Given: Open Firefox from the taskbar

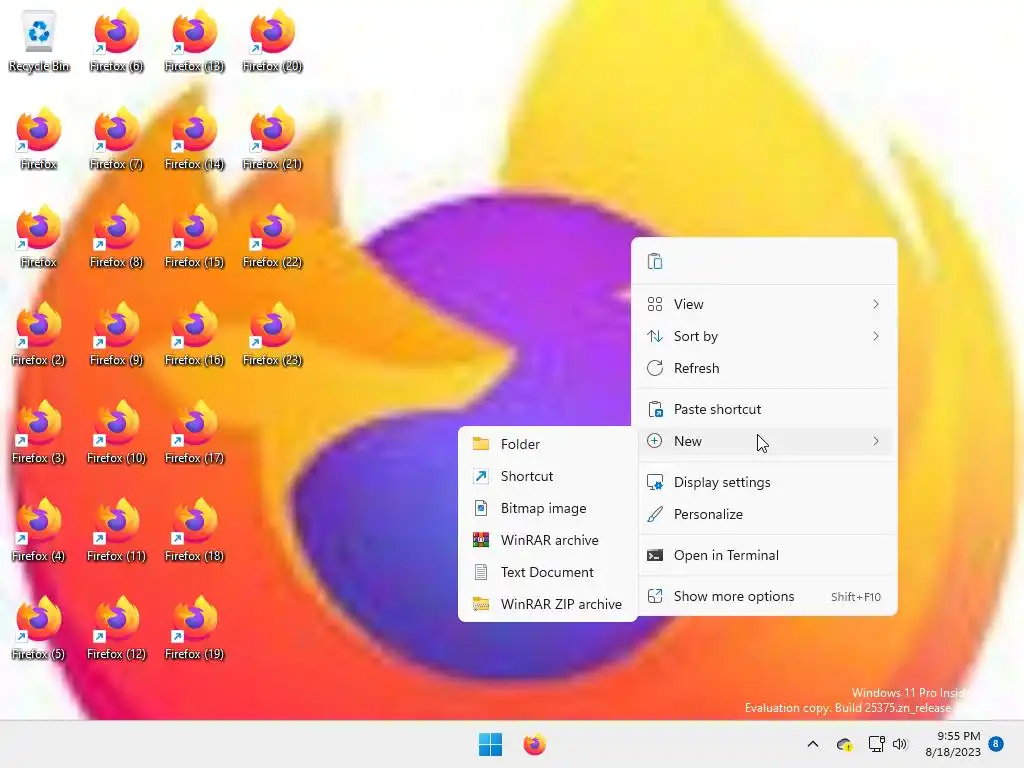Looking at the screenshot, I should click(534, 744).
